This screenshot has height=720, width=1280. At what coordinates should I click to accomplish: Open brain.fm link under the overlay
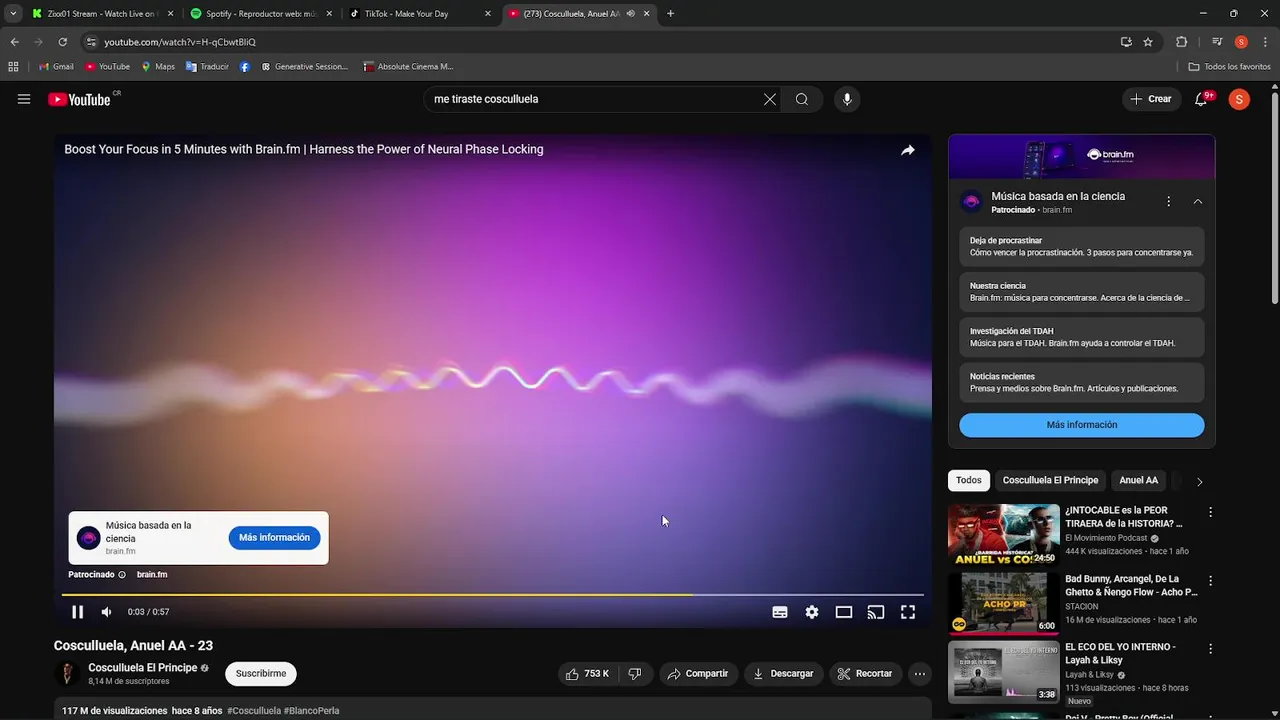click(x=152, y=575)
